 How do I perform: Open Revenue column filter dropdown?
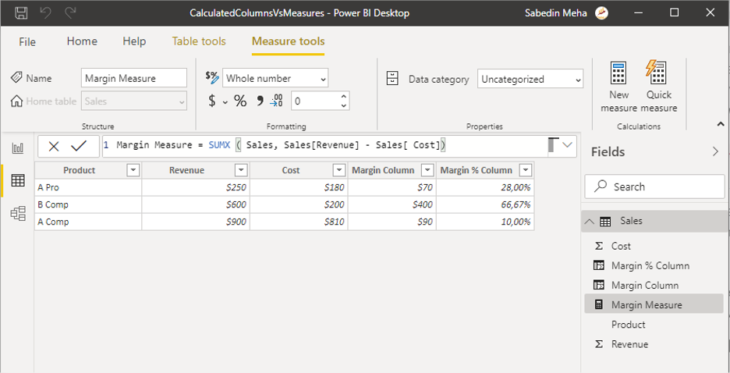(241, 170)
